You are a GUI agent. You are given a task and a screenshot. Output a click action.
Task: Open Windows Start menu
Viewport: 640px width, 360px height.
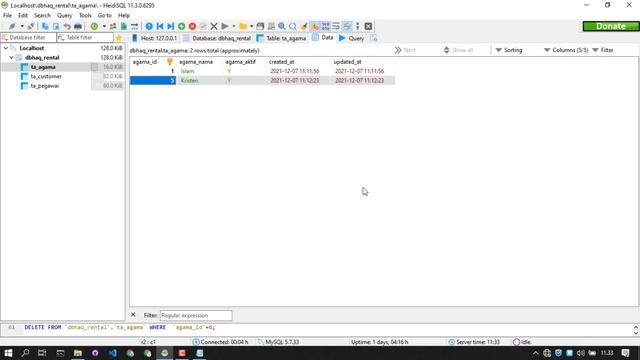(8, 353)
